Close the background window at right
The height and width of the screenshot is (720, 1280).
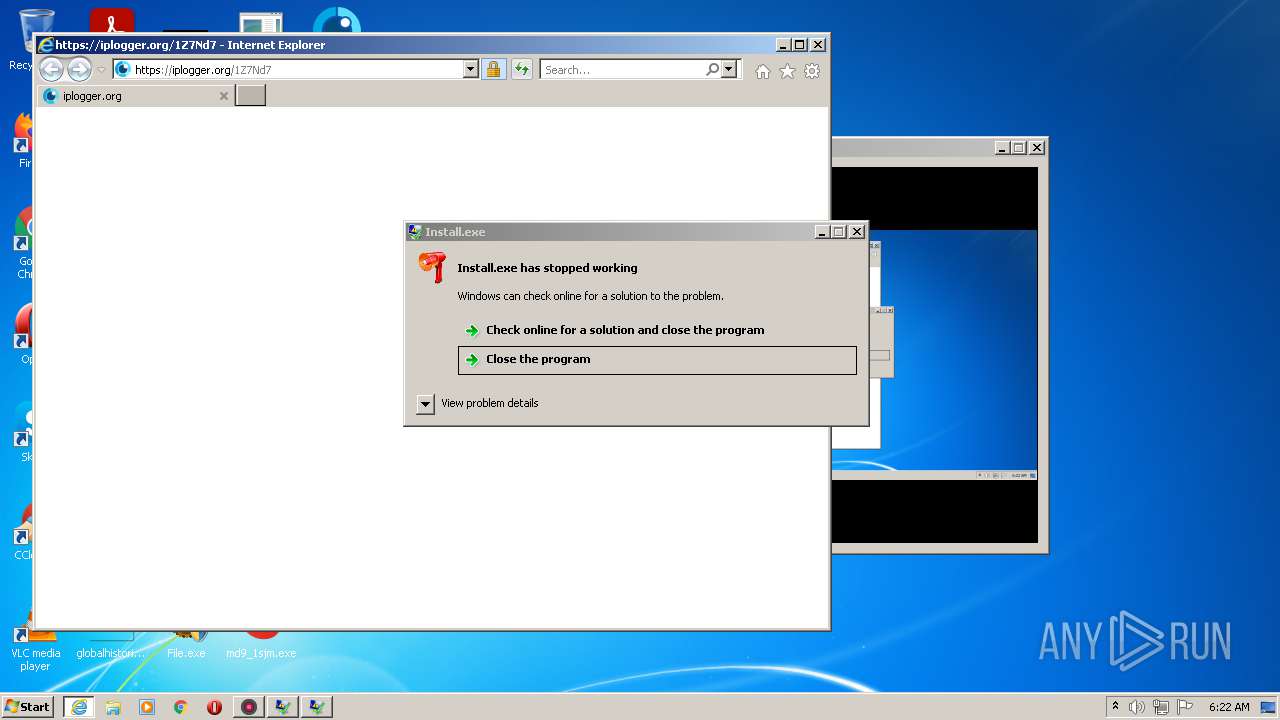click(x=1037, y=148)
